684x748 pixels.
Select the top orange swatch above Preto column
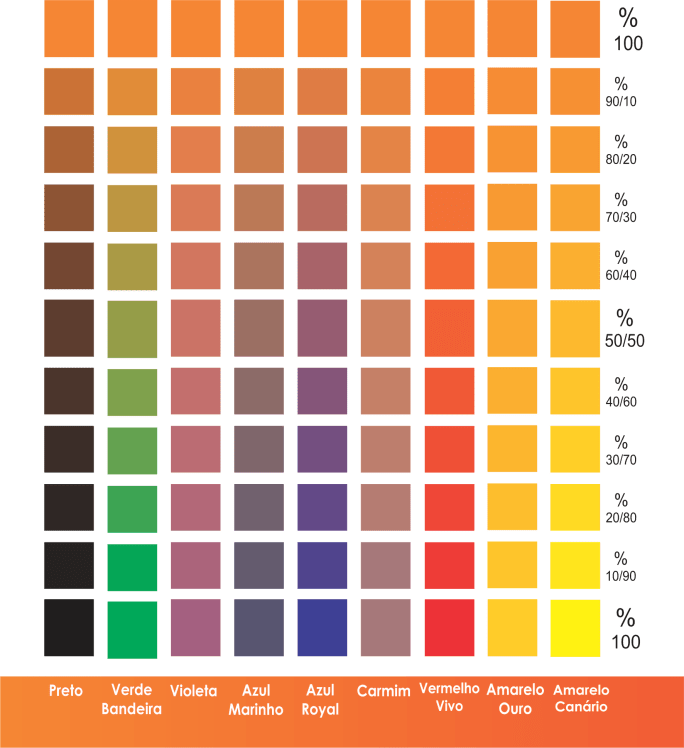[x=69, y=29]
